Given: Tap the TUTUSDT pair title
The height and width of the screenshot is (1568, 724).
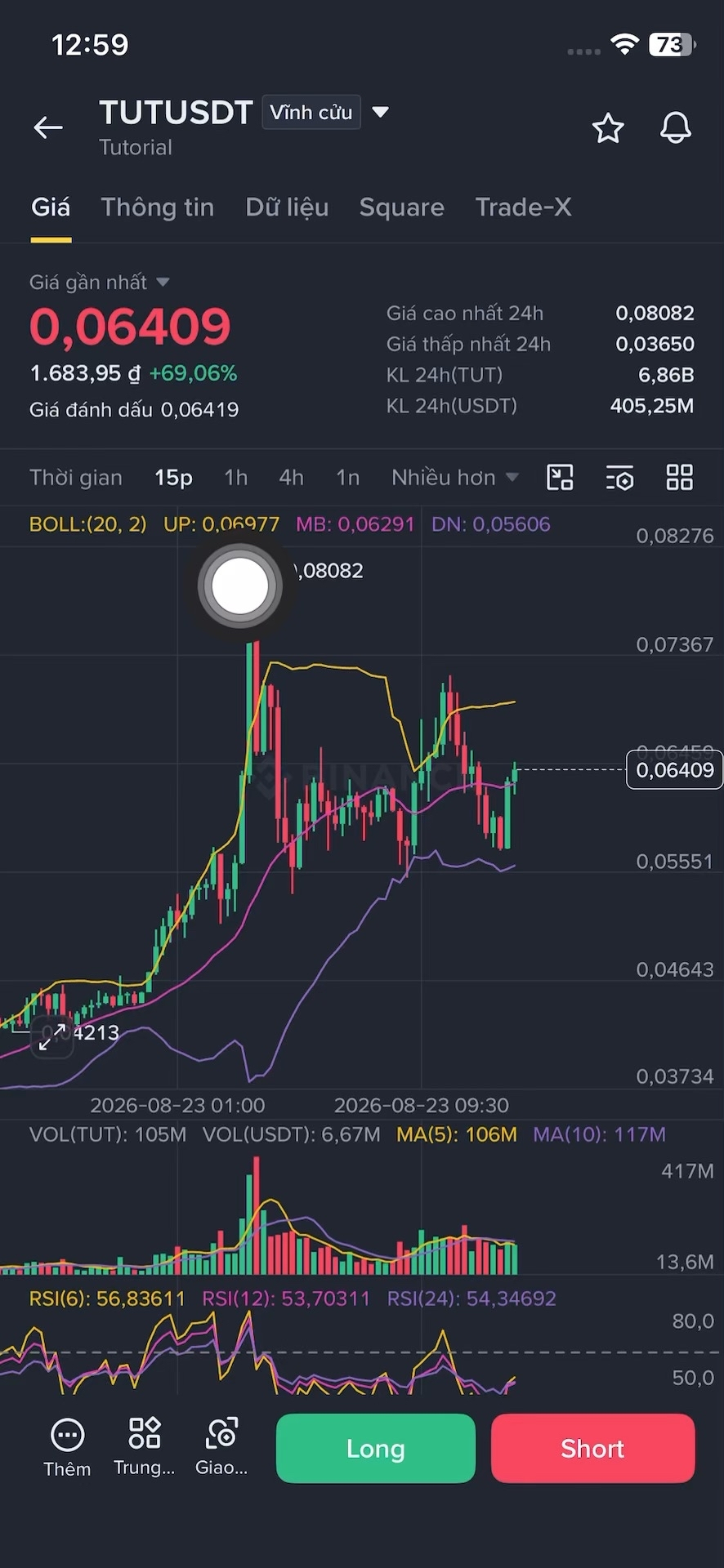Looking at the screenshot, I should 176,113.
